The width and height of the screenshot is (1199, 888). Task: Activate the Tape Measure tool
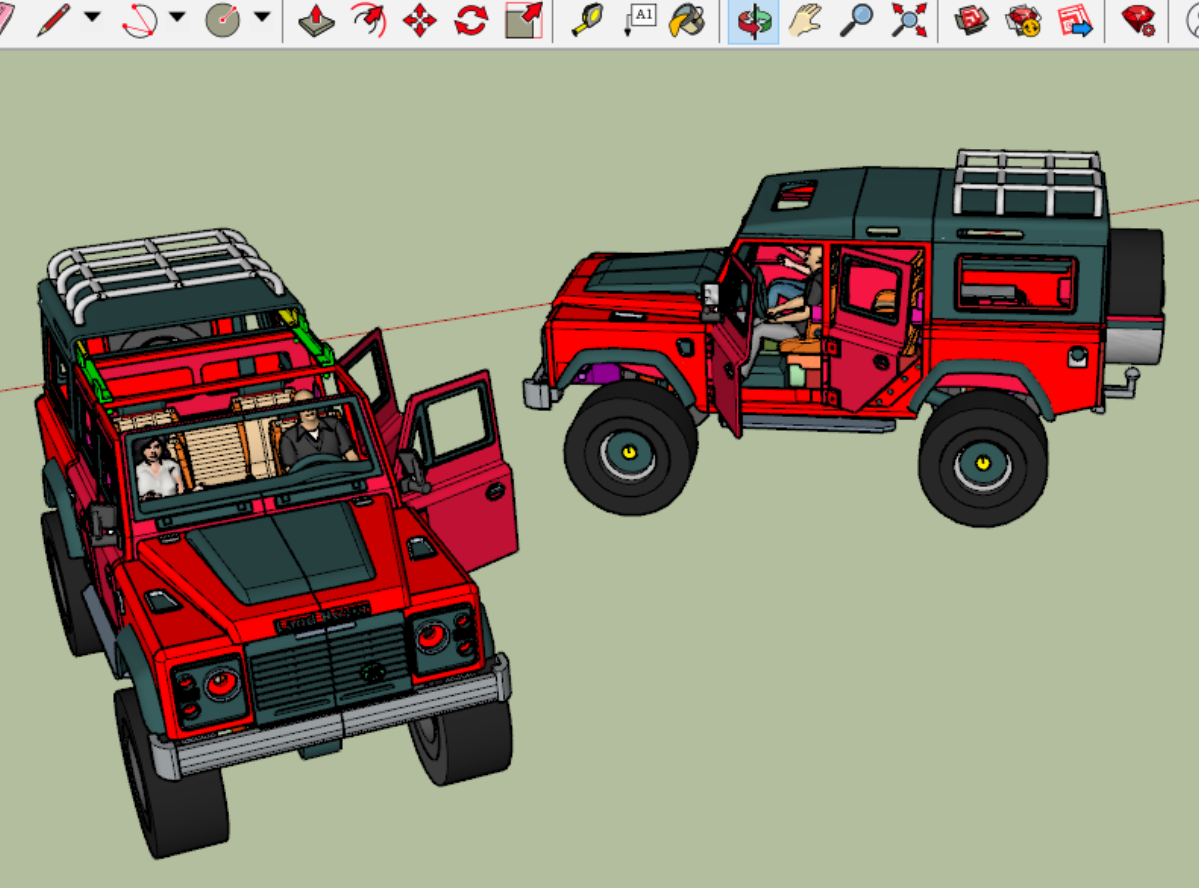(x=587, y=20)
